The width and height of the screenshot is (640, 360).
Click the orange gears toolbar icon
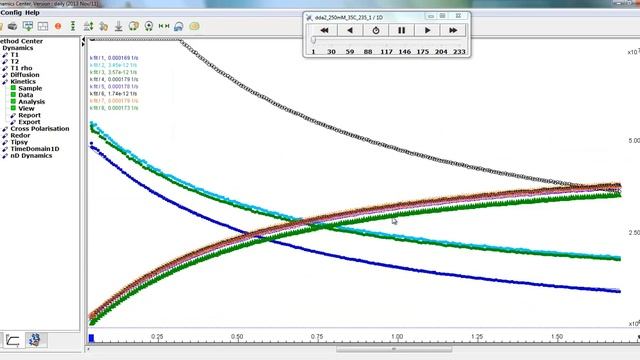(x=103, y=27)
